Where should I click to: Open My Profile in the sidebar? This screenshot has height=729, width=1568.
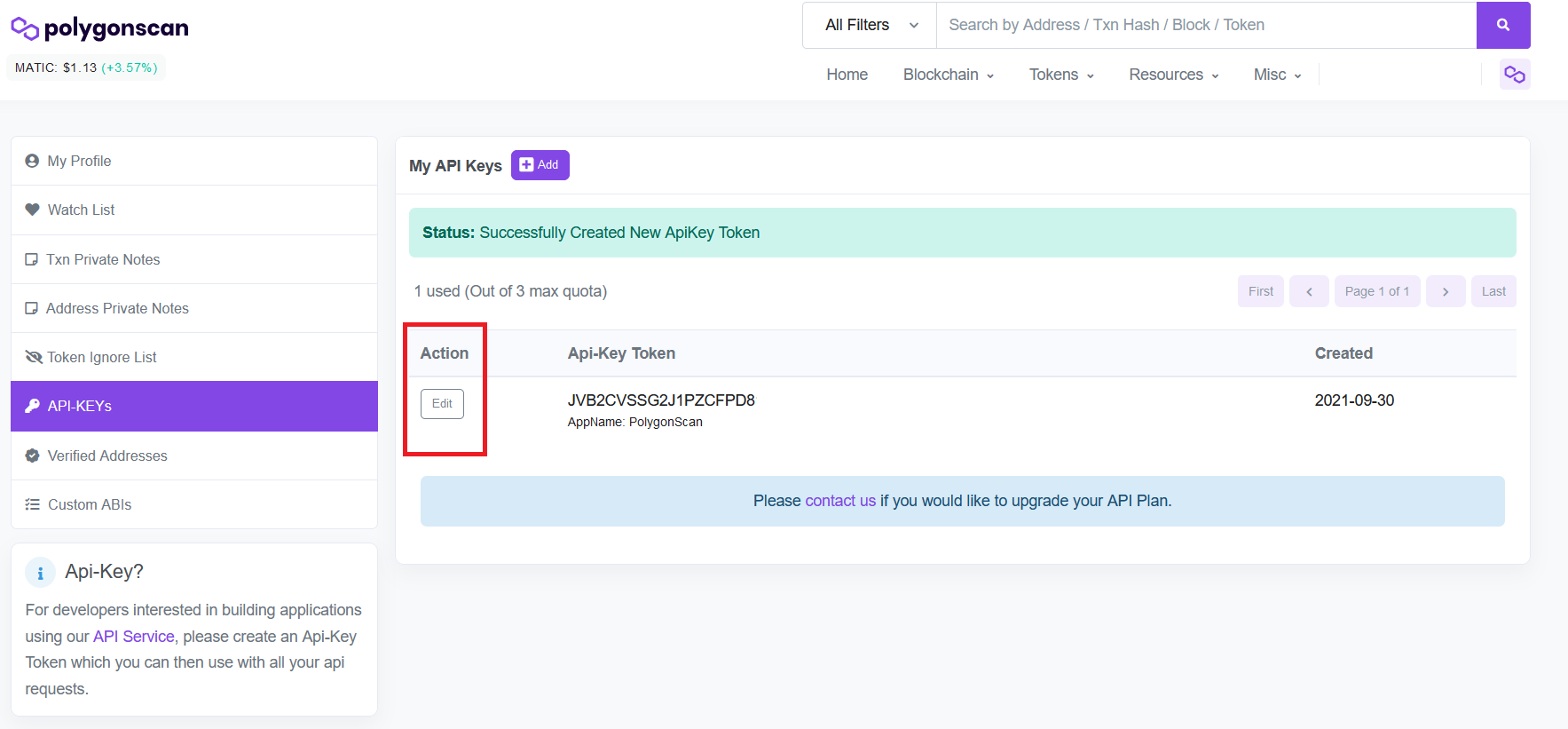[79, 161]
